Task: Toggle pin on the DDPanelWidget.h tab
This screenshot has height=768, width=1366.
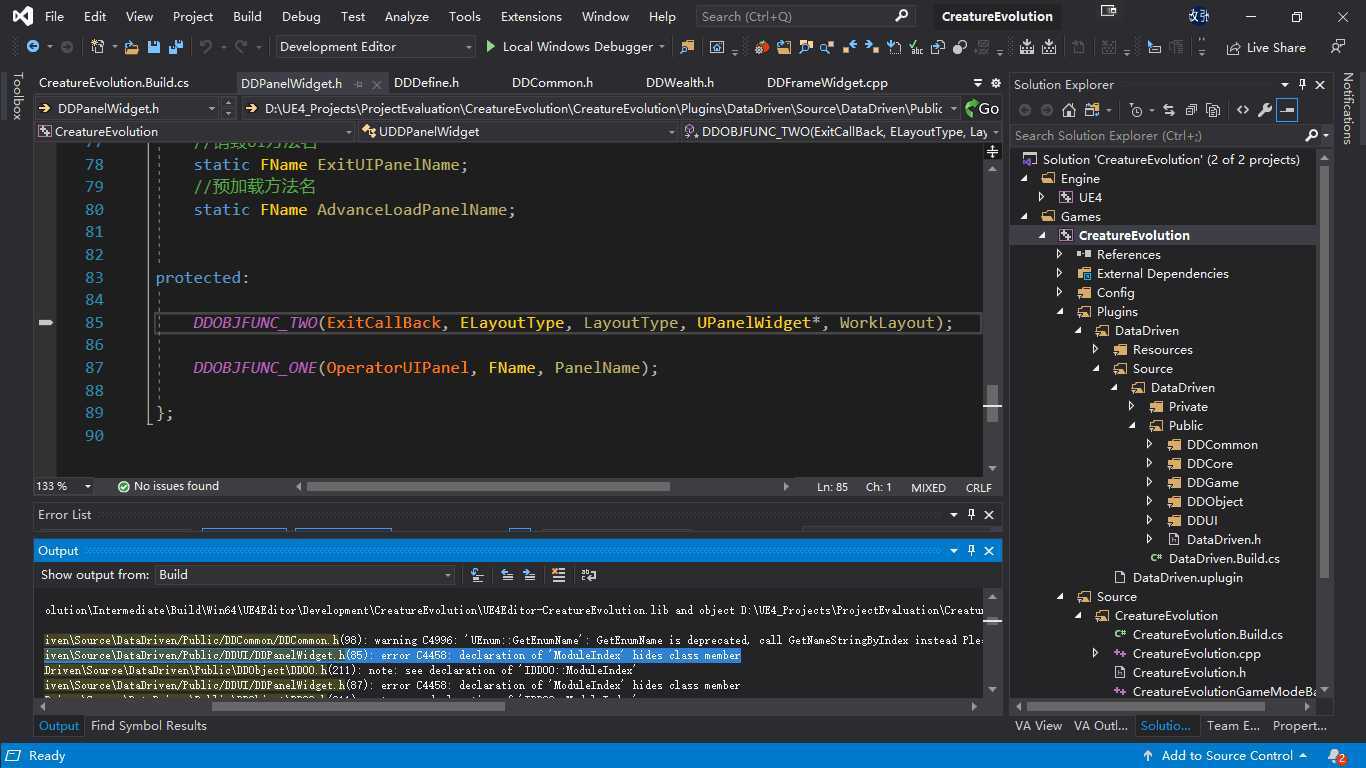Action: coord(357,84)
